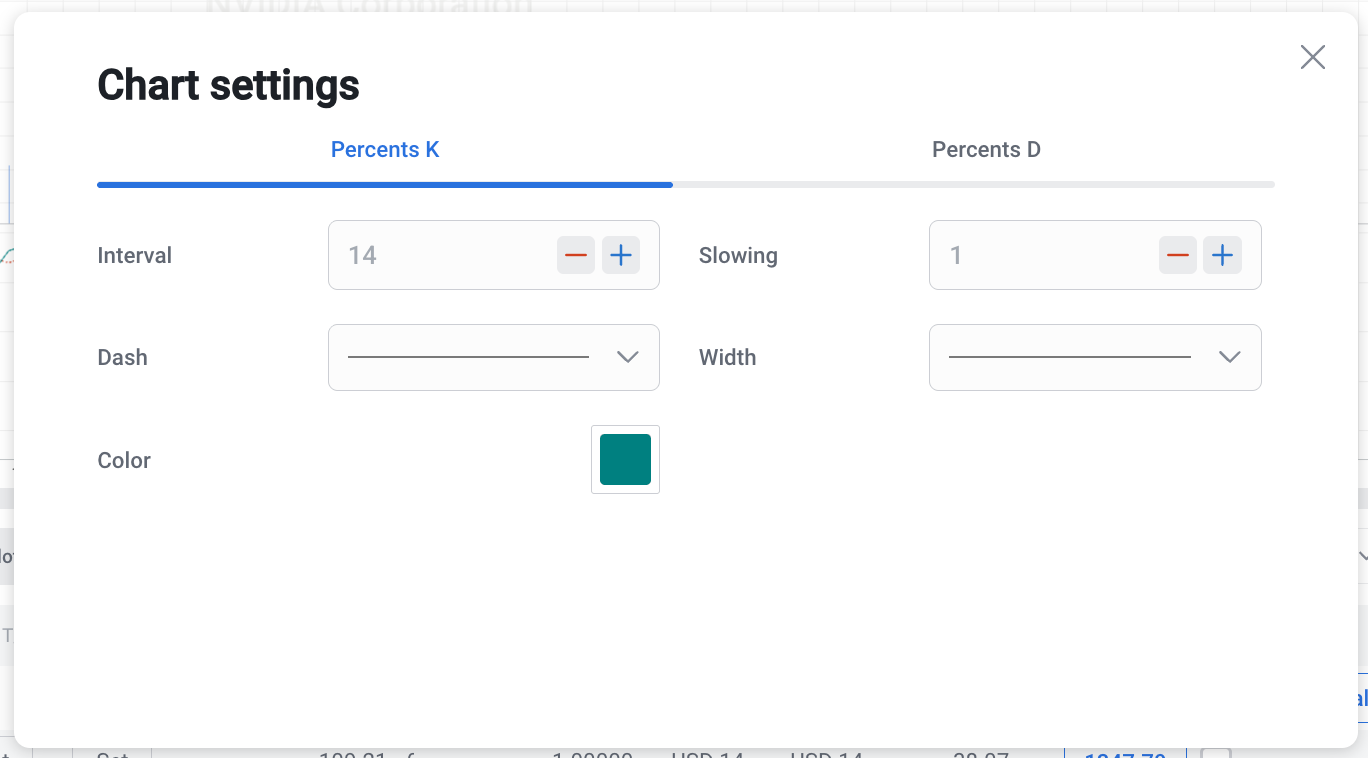Switch to the Percents D tab
Viewport: 1368px width, 758px height.
pyautogui.click(x=986, y=150)
